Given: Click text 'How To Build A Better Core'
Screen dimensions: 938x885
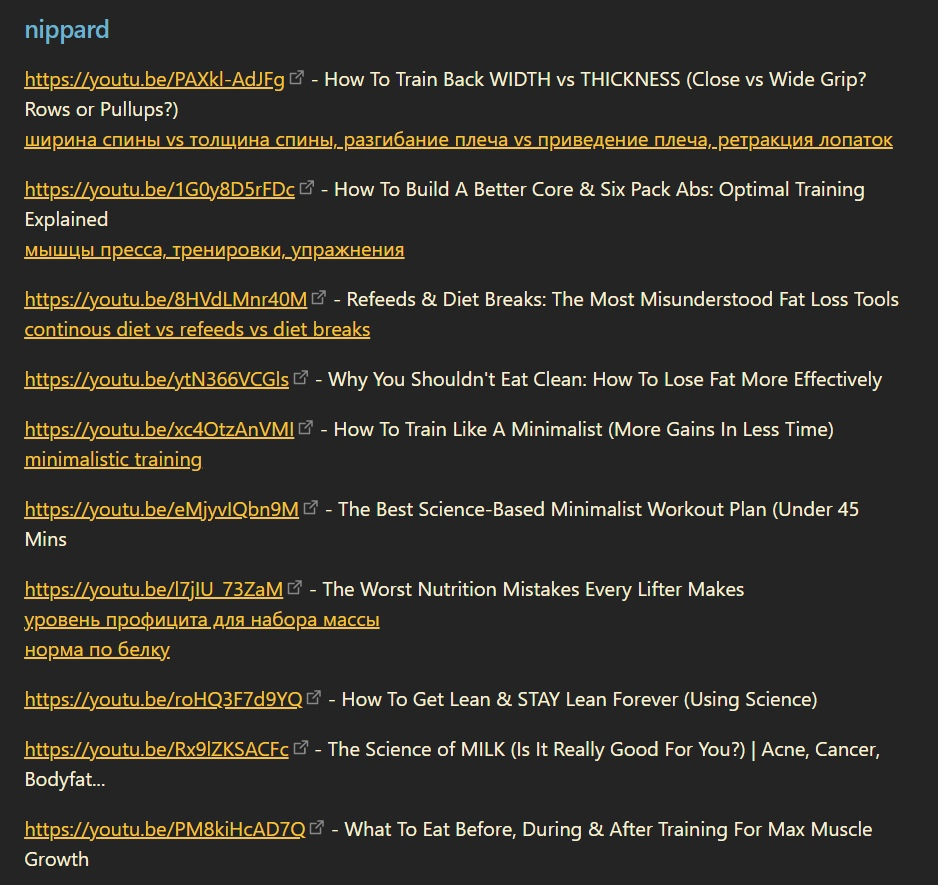Looking at the screenshot, I should pyautogui.click(x=453, y=190).
